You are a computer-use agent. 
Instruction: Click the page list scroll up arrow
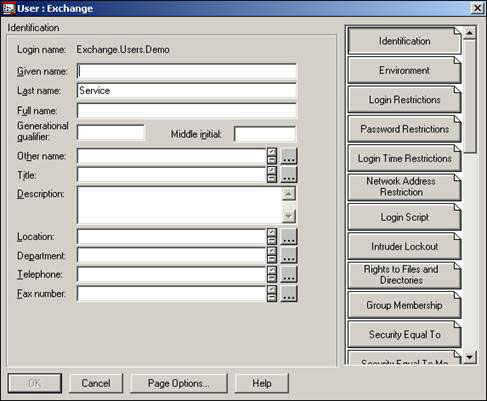point(470,33)
